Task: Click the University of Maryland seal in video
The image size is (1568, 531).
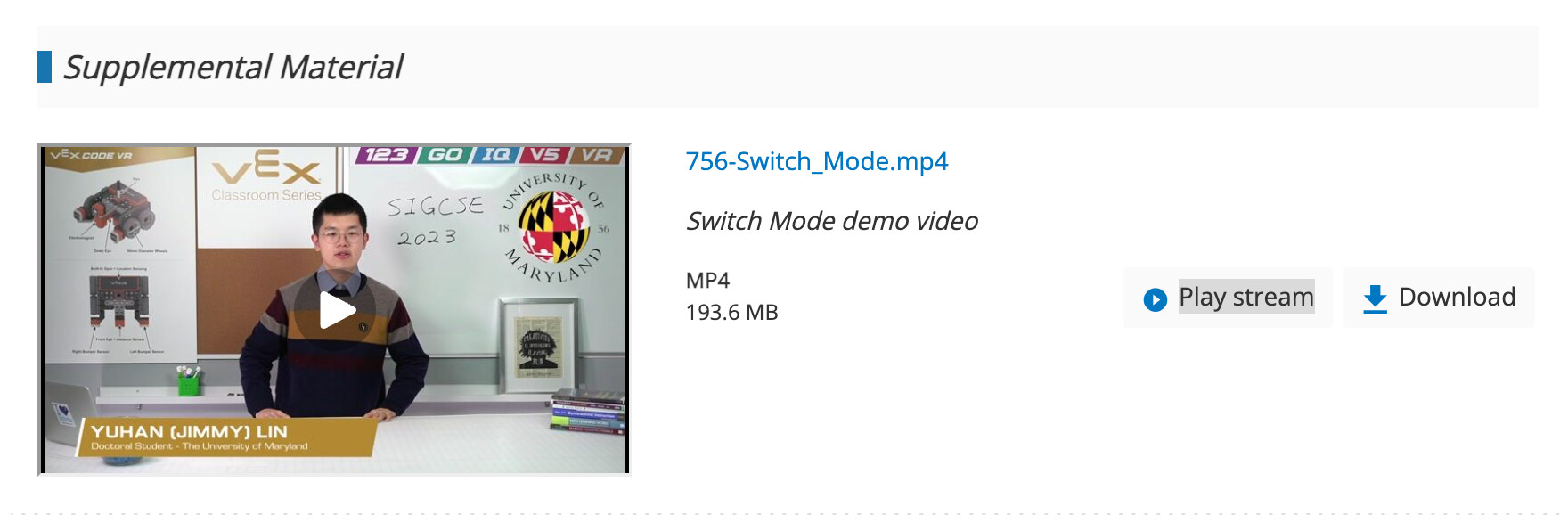Action: tap(553, 227)
